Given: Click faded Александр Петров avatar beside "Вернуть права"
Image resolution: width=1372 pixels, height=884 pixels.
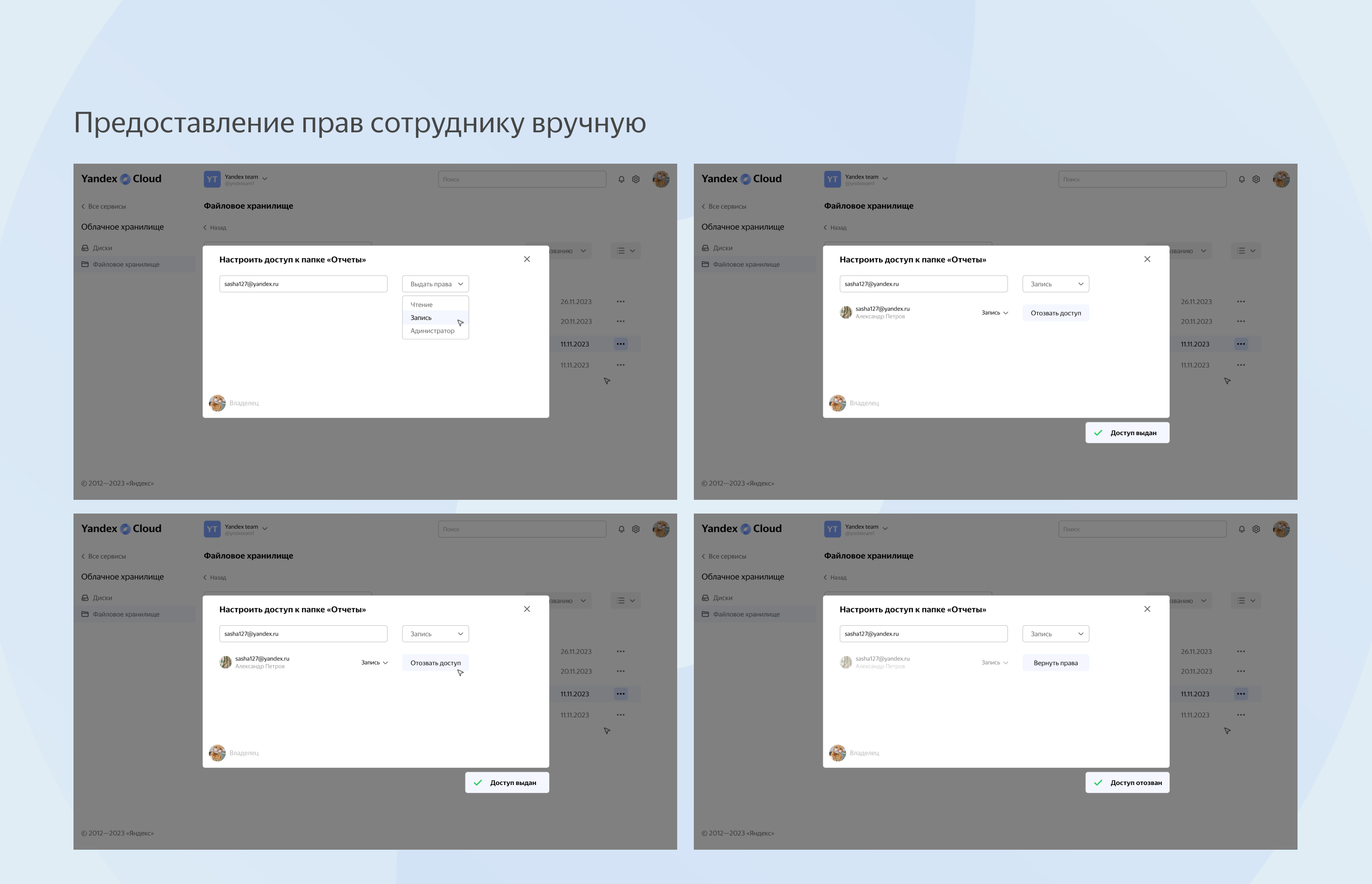Looking at the screenshot, I should click(x=846, y=663).
